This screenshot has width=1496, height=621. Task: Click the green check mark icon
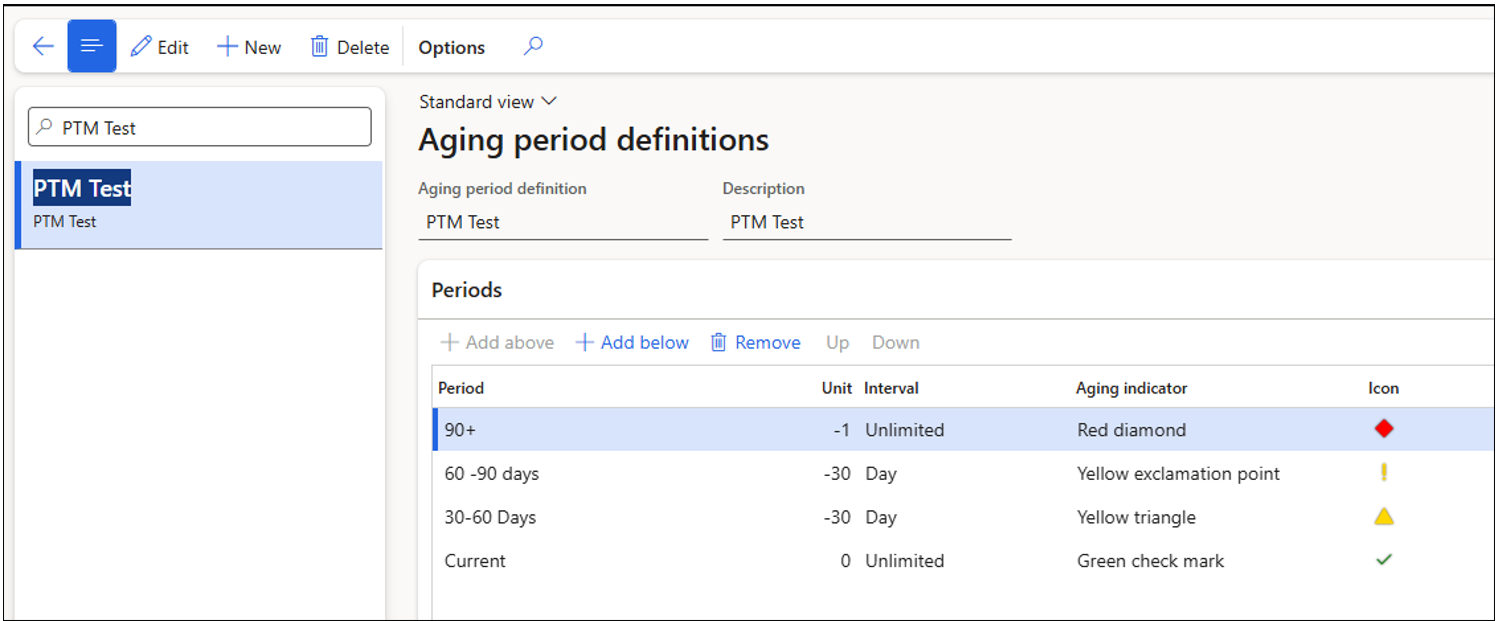pyautogui.click(x=1383, y=560)
